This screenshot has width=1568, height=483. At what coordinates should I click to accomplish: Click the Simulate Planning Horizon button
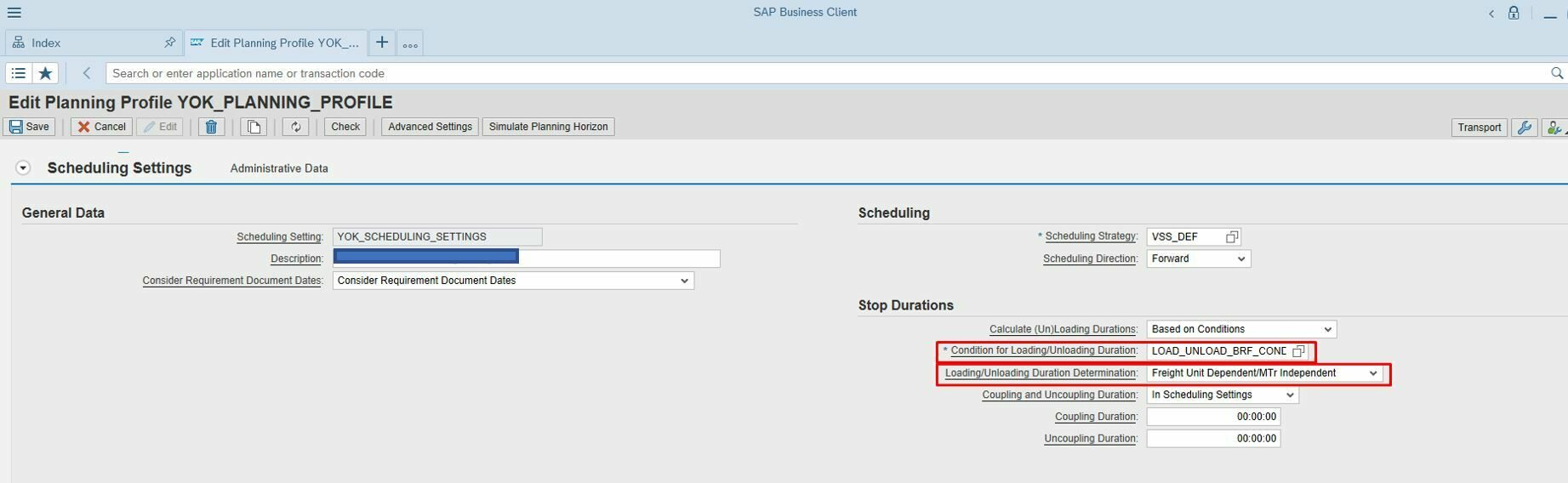click(548, 127)
